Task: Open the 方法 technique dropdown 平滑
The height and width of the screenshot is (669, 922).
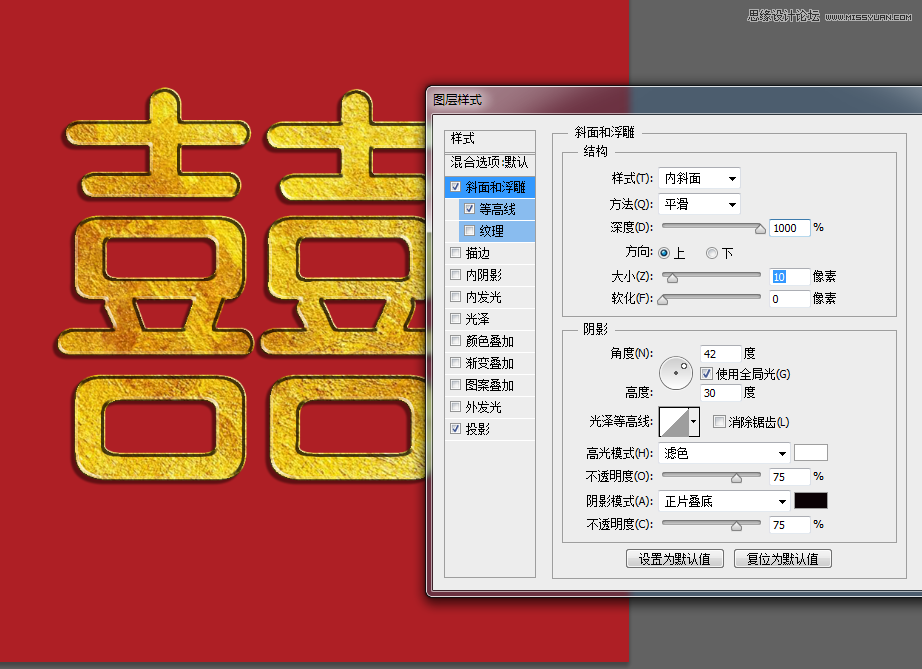Action: click(699, 204)
